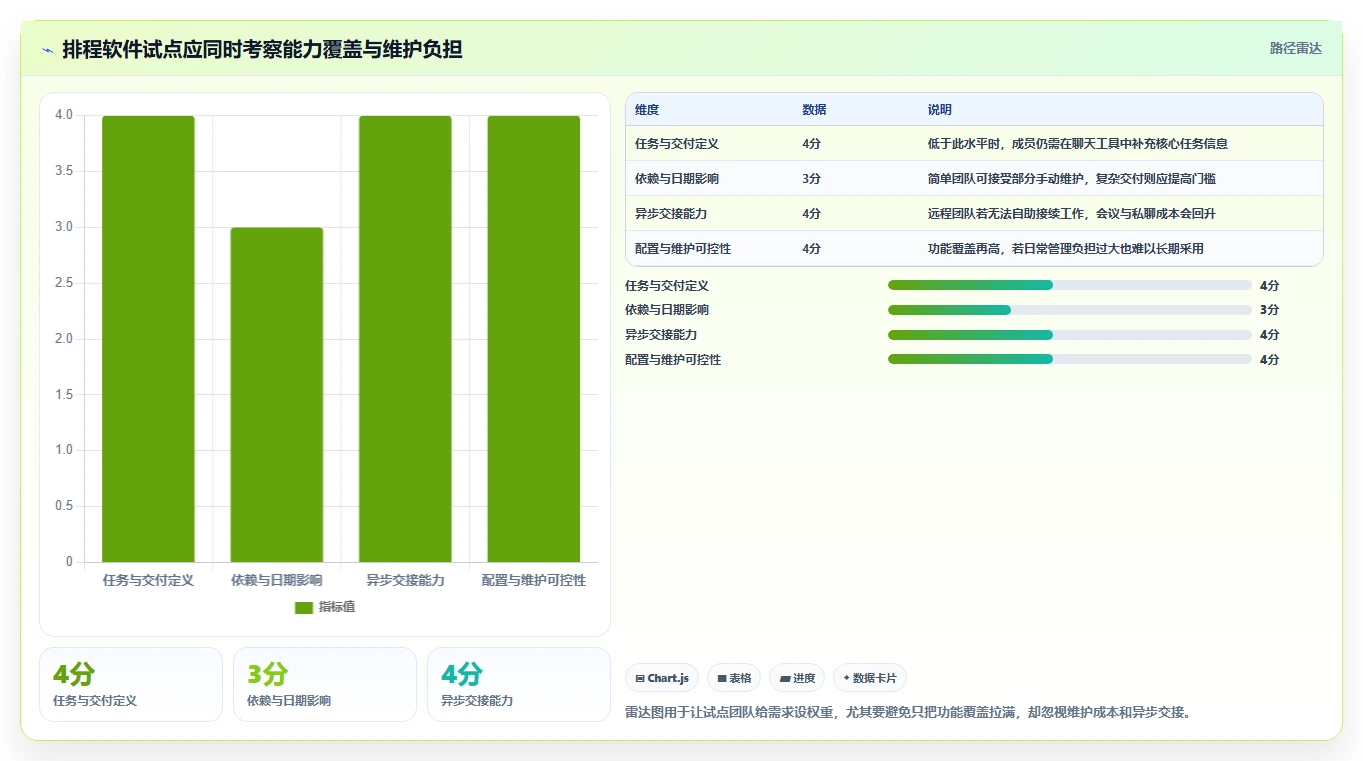
Task: Click the 3分 card for 依赖与日期影响
Action: (x=325, y=684)
